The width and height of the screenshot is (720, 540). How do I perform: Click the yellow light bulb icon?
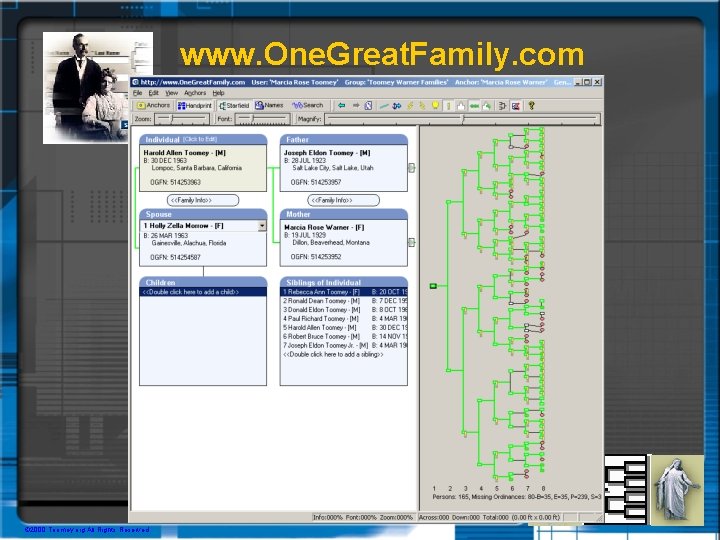pyautogui.click(x=435, y=106)
